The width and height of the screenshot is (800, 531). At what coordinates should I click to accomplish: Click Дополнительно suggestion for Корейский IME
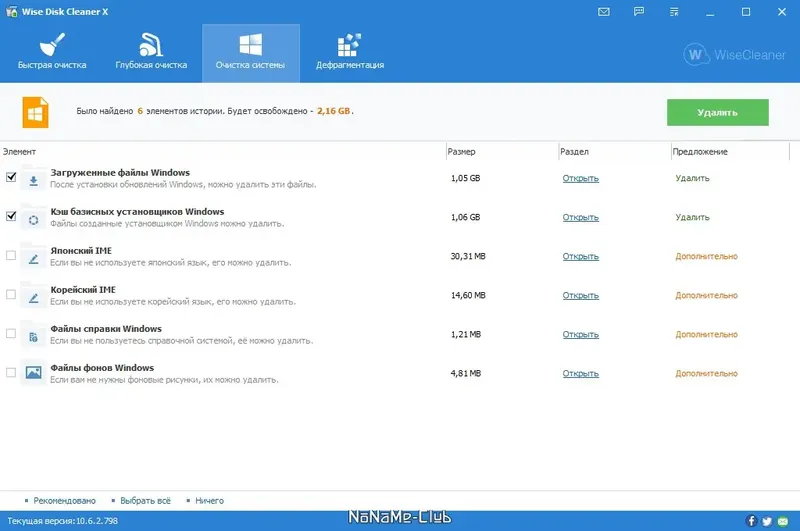coord(707,295)
